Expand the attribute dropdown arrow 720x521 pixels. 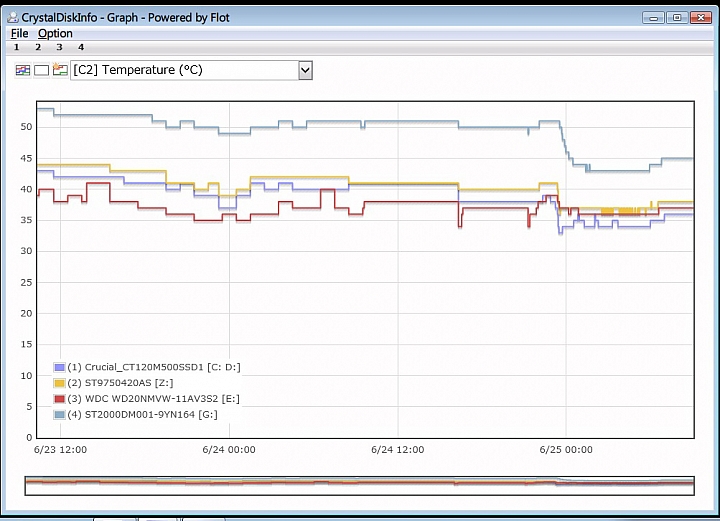[x=305, y=71]
